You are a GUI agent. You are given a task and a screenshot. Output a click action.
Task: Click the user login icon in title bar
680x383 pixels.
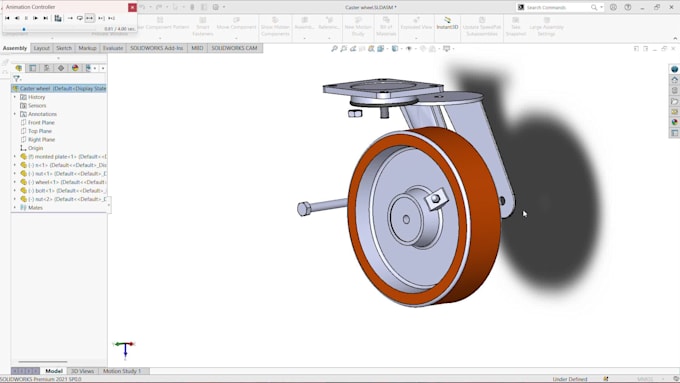(x=613, y=7)
